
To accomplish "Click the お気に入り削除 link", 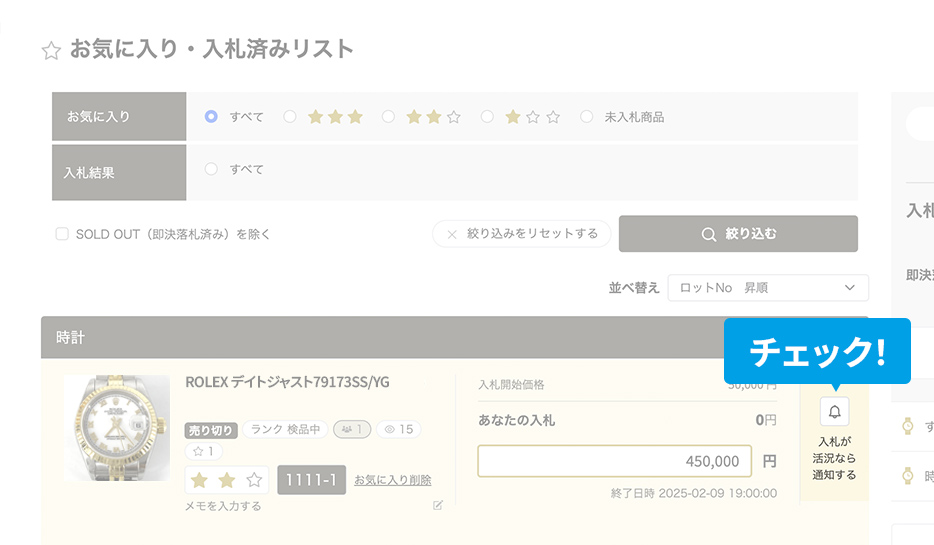I will 393,480.
